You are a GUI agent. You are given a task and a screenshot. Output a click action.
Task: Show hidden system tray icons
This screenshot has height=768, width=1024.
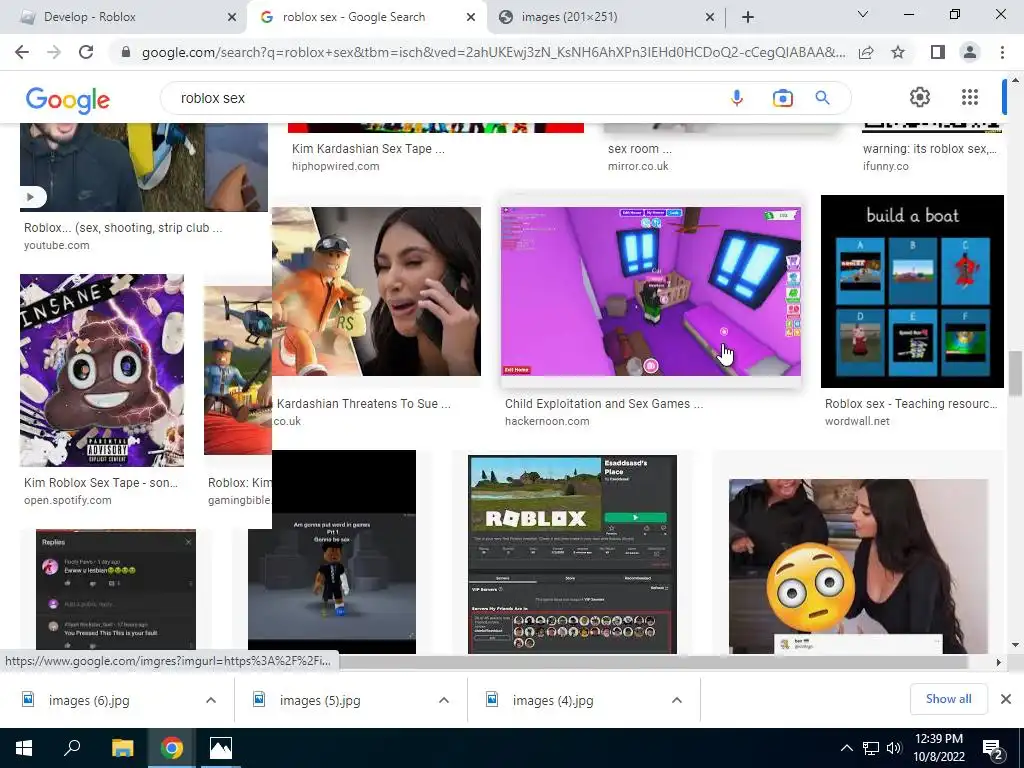(x=846, y=748)
